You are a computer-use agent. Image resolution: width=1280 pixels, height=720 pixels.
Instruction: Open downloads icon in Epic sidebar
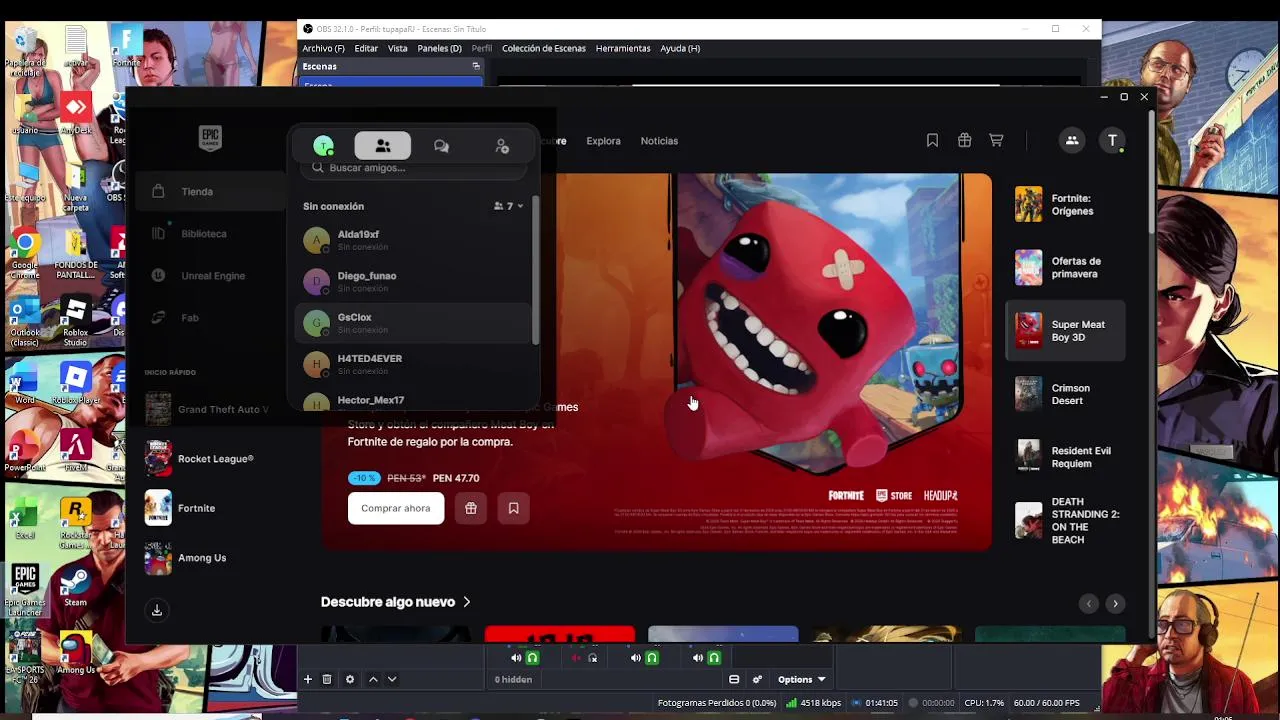(156, 610)
